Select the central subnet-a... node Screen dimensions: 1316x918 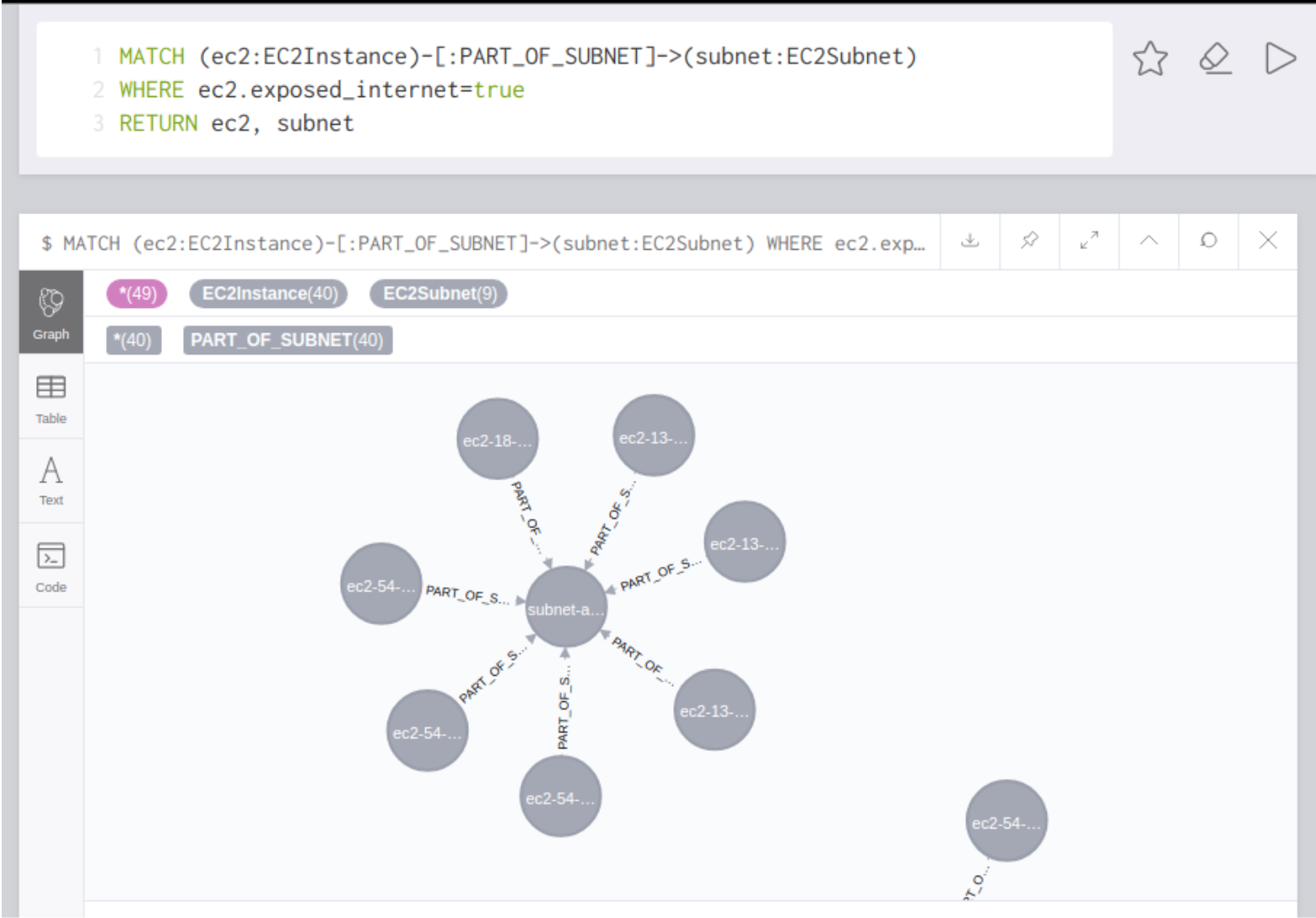pos(565,607)
